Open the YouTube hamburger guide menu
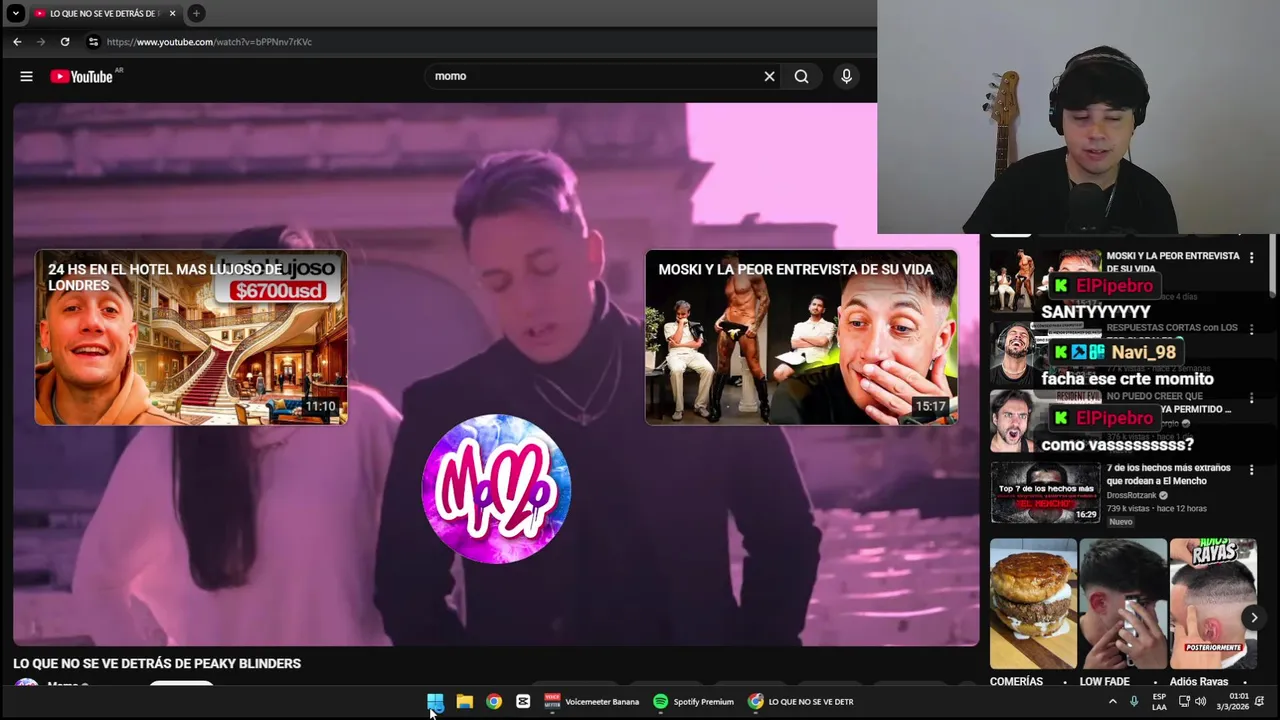Image resolution: width=1280 pixels, height=720 pixels. click(x=27, y=76)
